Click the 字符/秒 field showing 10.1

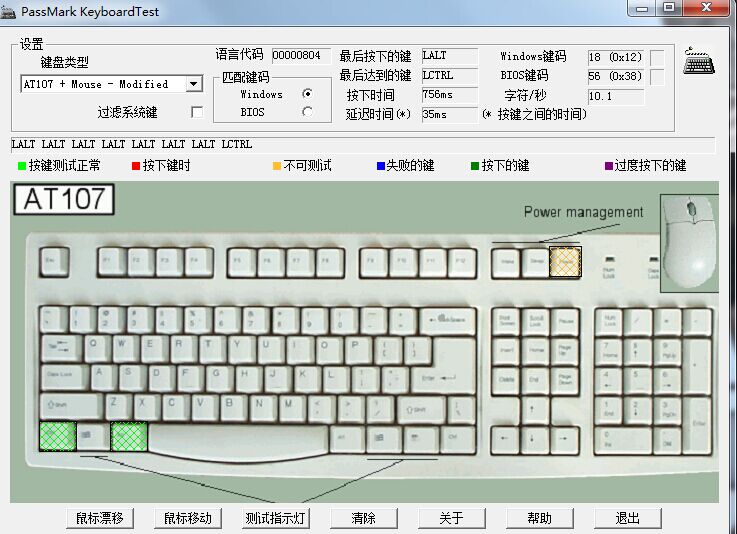(x=616, y=96)
